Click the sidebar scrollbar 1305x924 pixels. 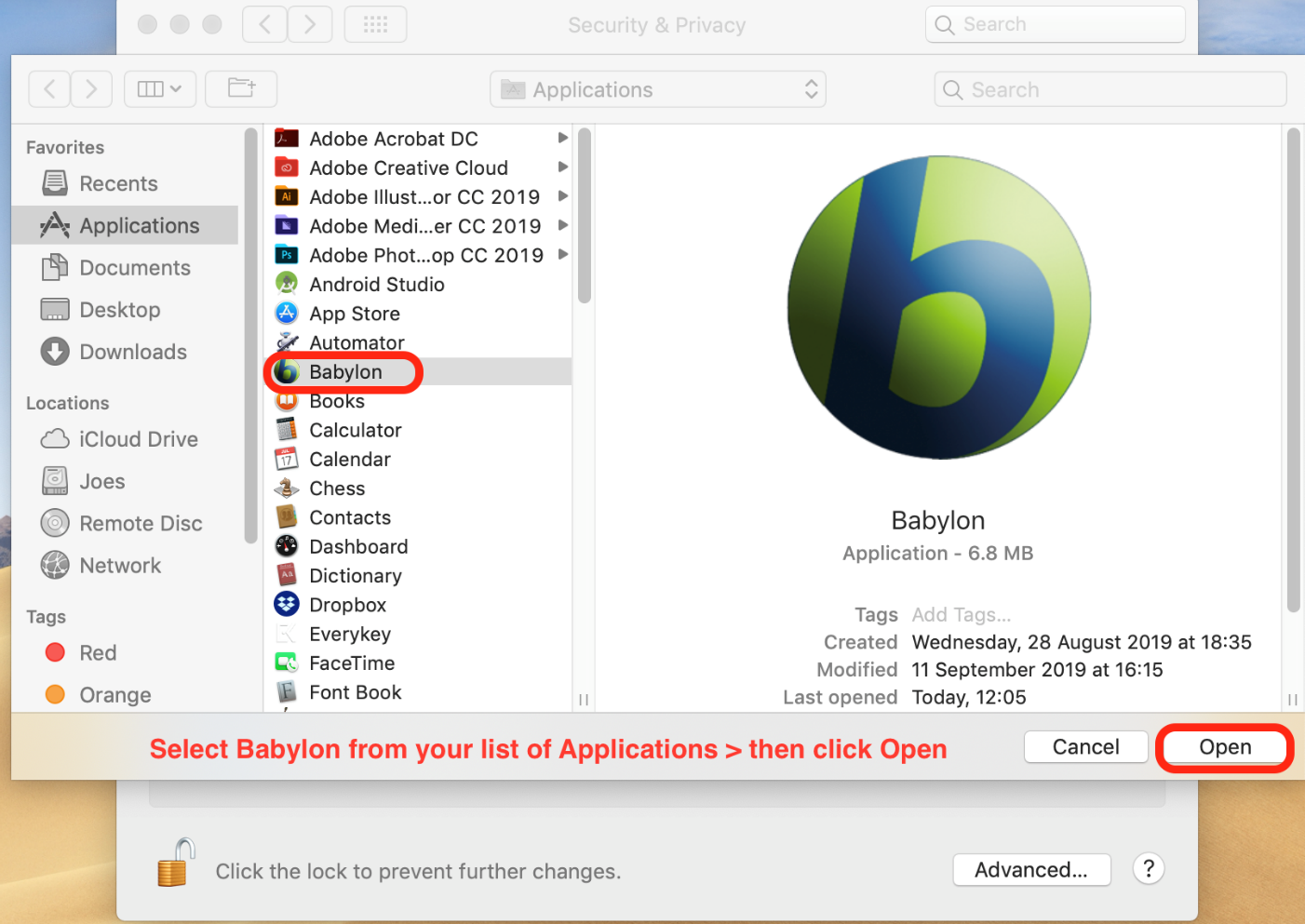click(250, 335)
